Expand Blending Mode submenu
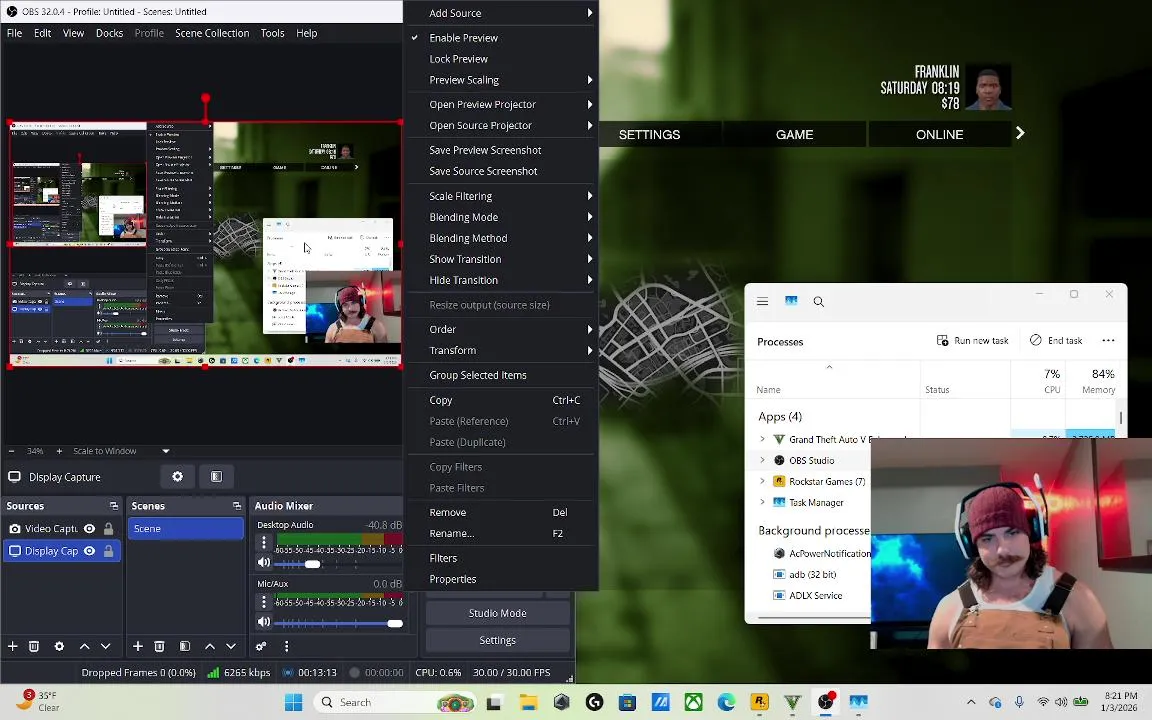The height and width of the screenshot is (720, 1152). coord(502,217)
